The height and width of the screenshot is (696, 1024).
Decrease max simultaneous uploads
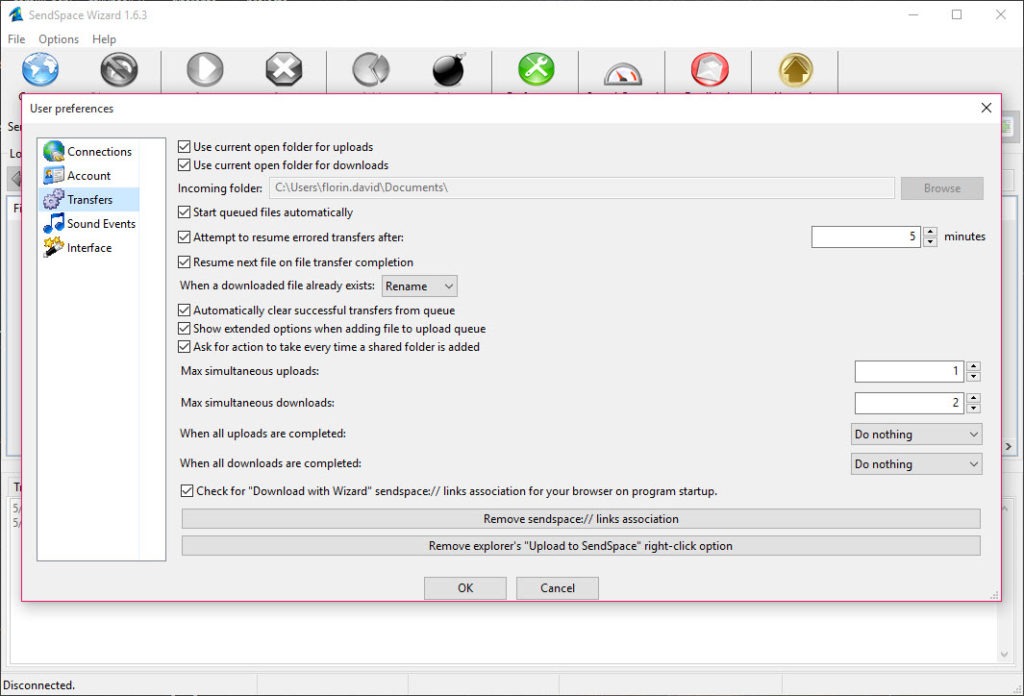pyautogui.click(x=973, y=377)
